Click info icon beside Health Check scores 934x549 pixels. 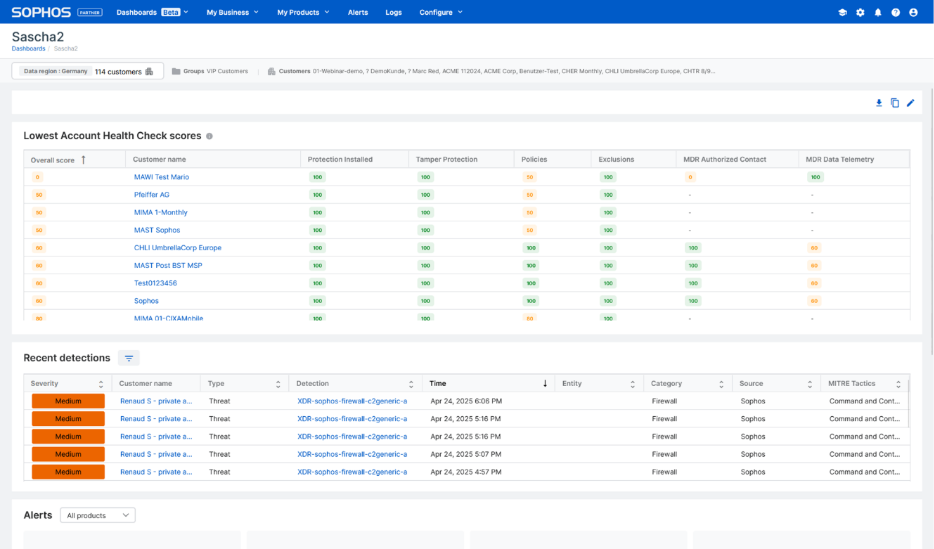209,136
